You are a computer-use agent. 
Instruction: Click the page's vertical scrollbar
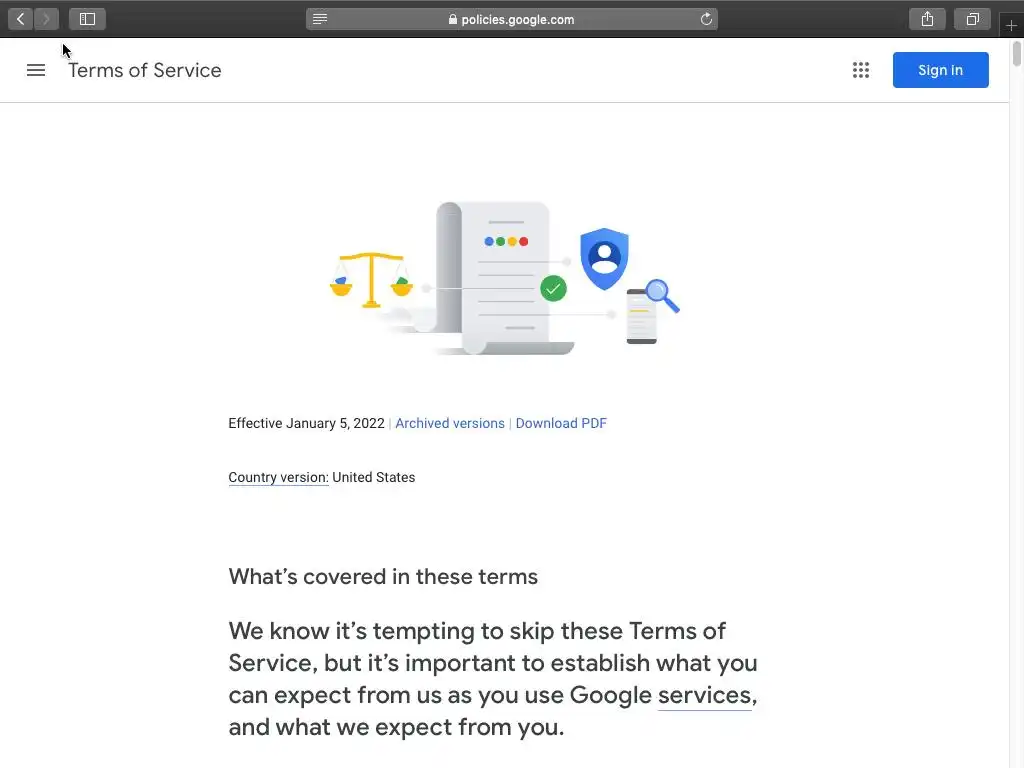(x=1016, y=55)
